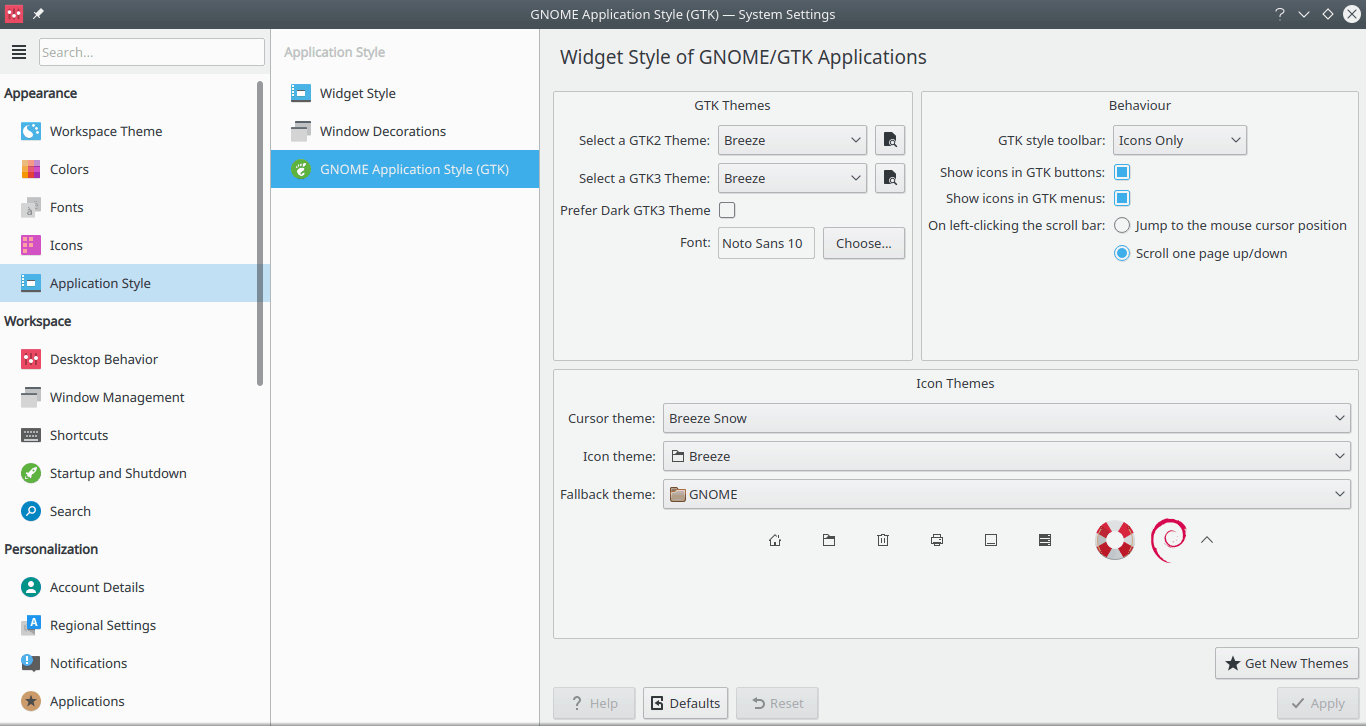The height and width of the screenshot is (726, 1366).
Task: Click the Apply button
Action: pos(1318,703)
